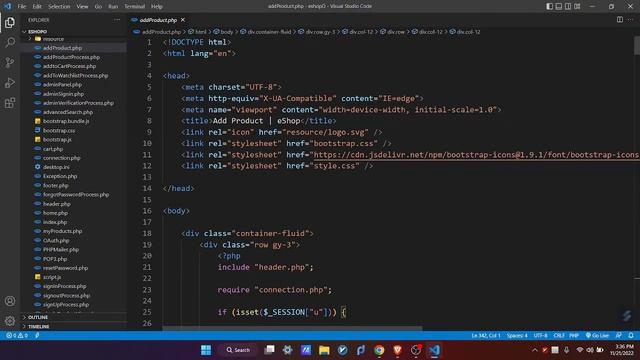Click div.container-fluid breadcrumb item
Image resolution: width=640 pixels, height=360 pixels.
pyautogui.click(x=266, y=32)
